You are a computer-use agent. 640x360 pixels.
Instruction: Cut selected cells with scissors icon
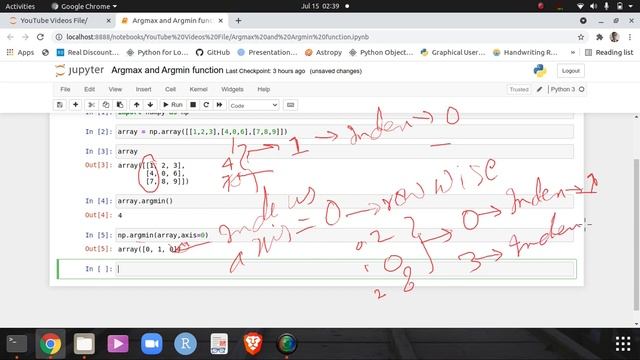(91, 105)
